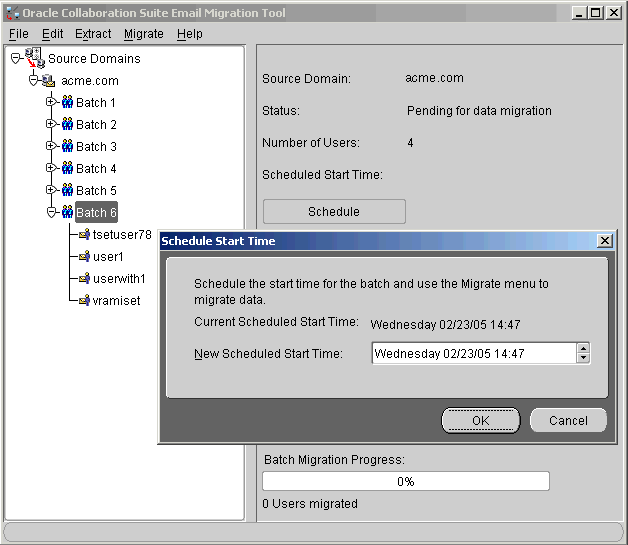Collapse the Source Domains tree node
This screenshot has width=628, height=545.
[x=16, y=59]
